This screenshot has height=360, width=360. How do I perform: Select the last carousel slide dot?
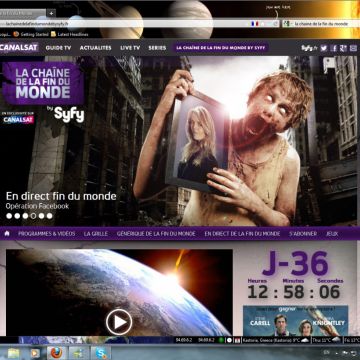click(x=49, y=216)
